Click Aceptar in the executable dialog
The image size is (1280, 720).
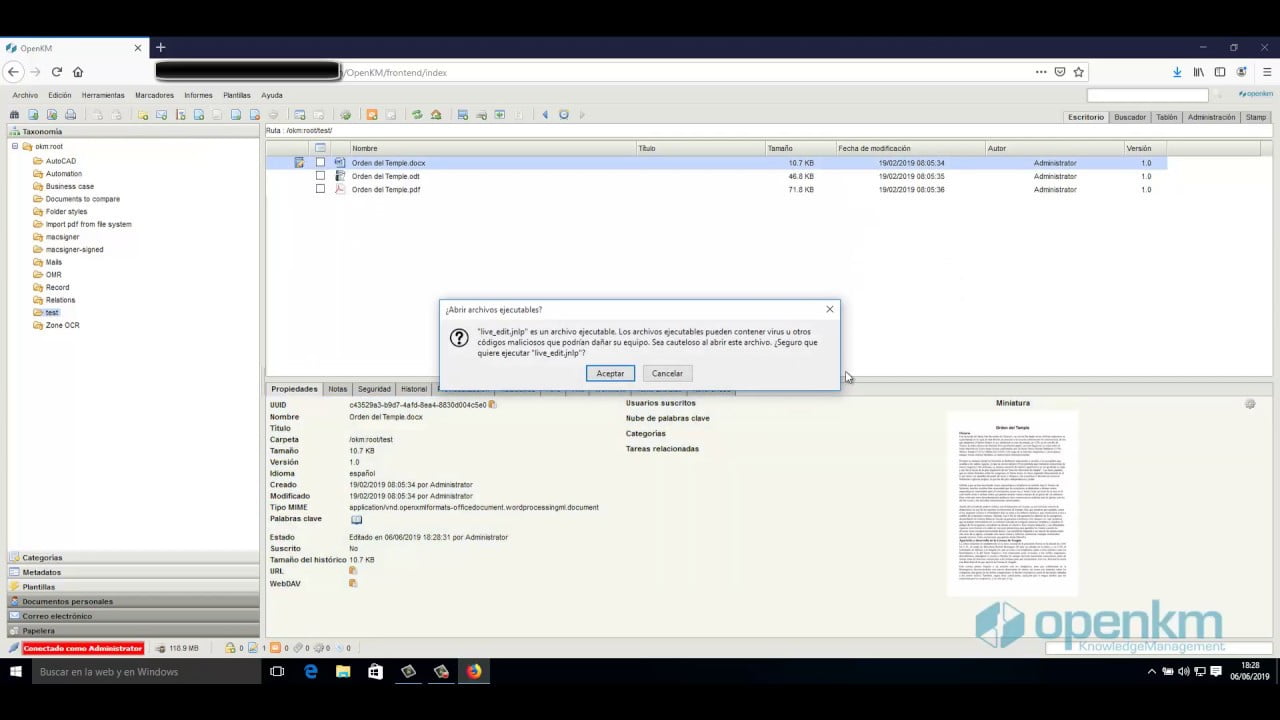pyautogui.click(x=610, y=373)
